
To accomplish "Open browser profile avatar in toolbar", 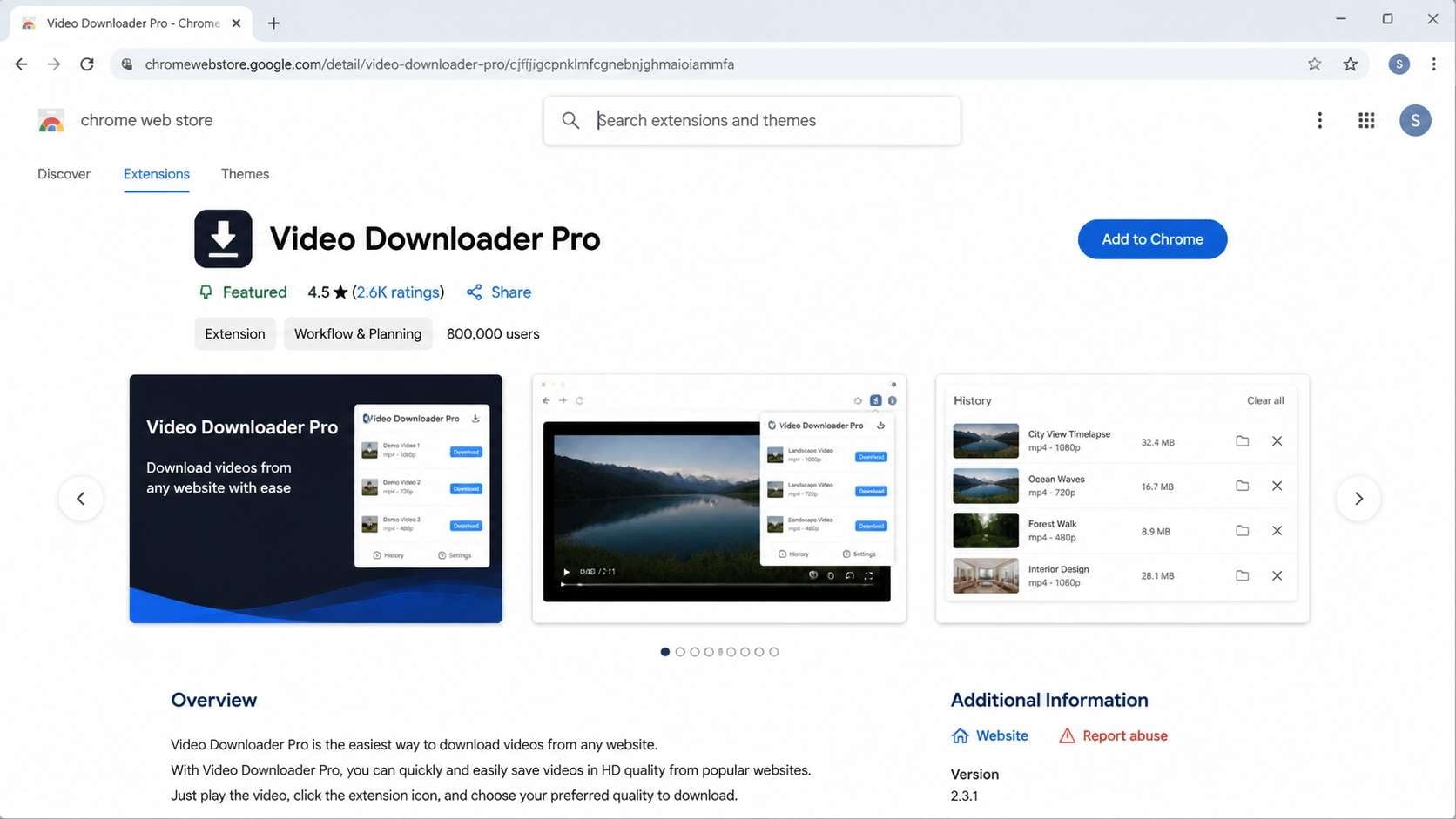I will (x=1399, y=64).
